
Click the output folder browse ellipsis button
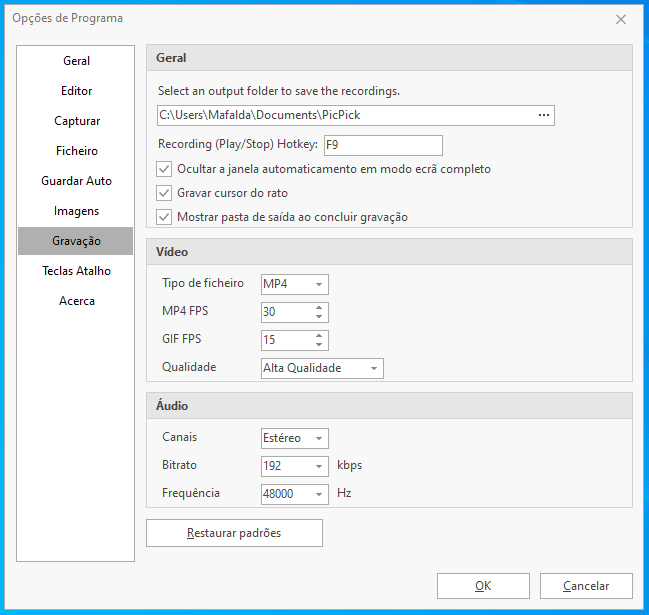[x=543, y=116]
